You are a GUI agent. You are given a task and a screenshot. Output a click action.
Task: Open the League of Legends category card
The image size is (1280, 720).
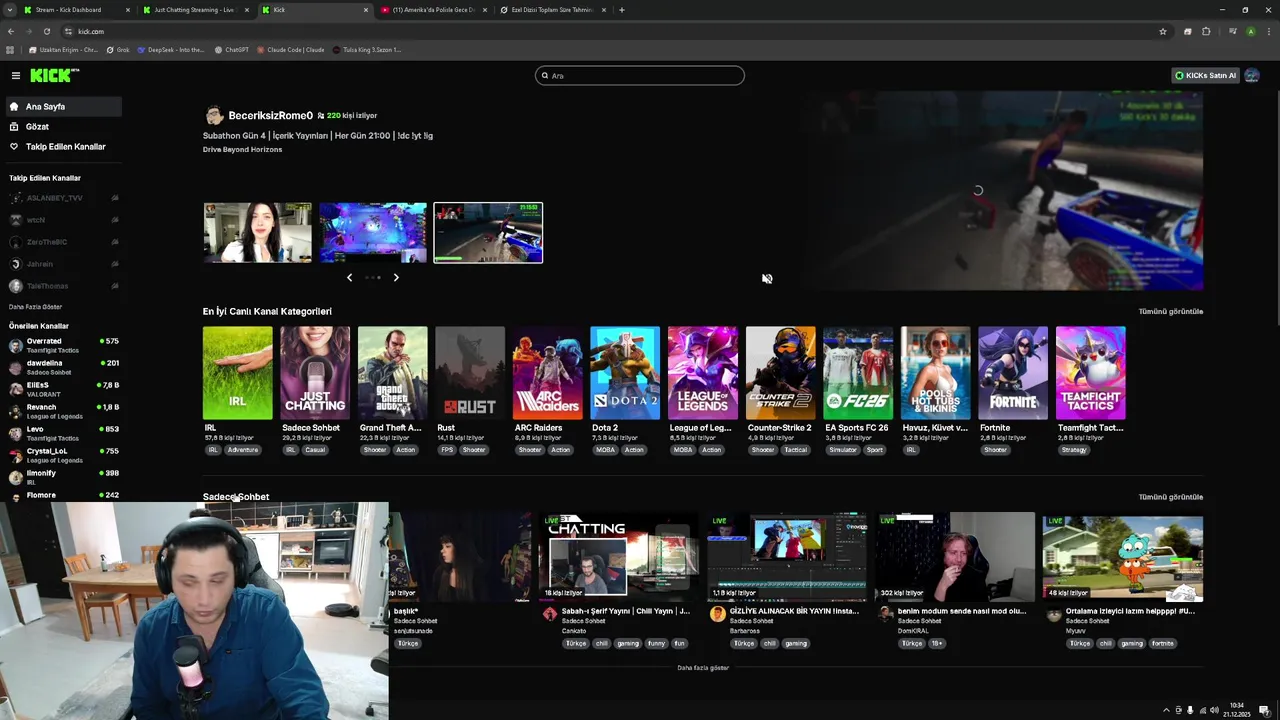coord(703,373)
